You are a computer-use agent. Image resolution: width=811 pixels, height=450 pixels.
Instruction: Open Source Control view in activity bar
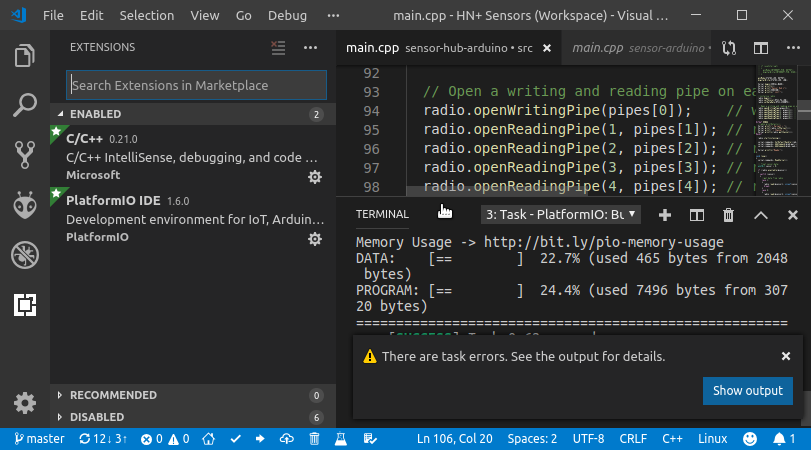[24, 155]
